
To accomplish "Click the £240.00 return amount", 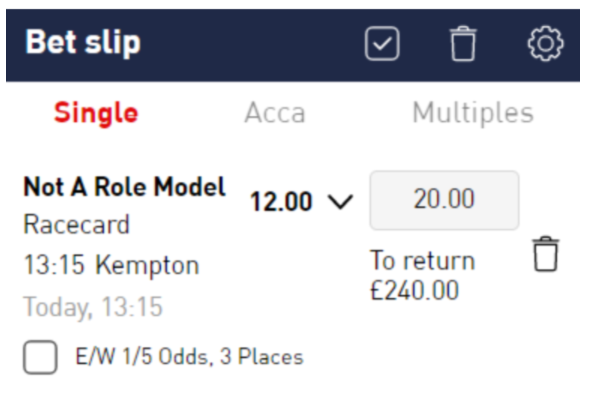I will pyautogui.click(x=414, y=290).
